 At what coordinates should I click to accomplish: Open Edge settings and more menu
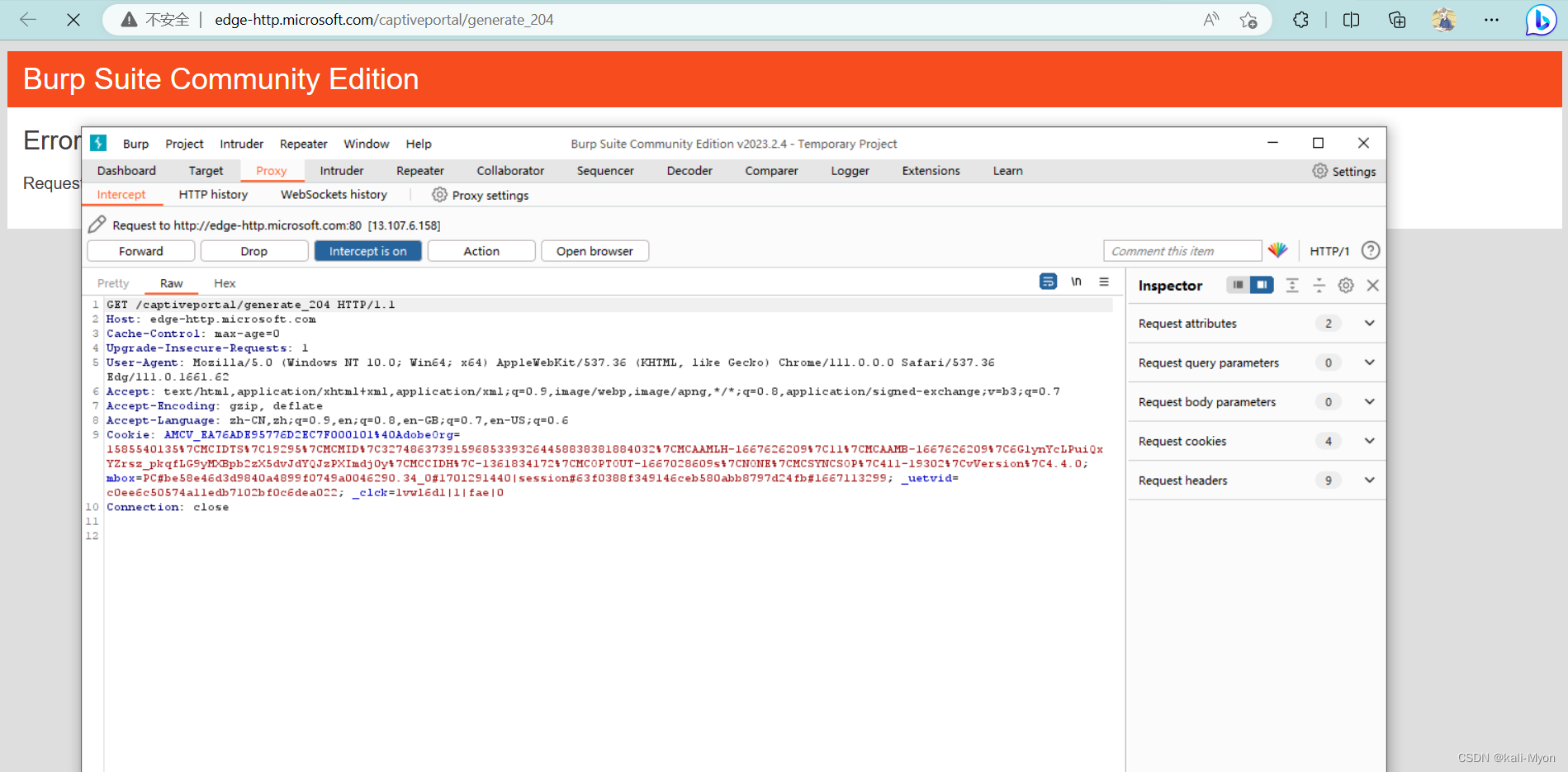click(x=1491, y=20)
